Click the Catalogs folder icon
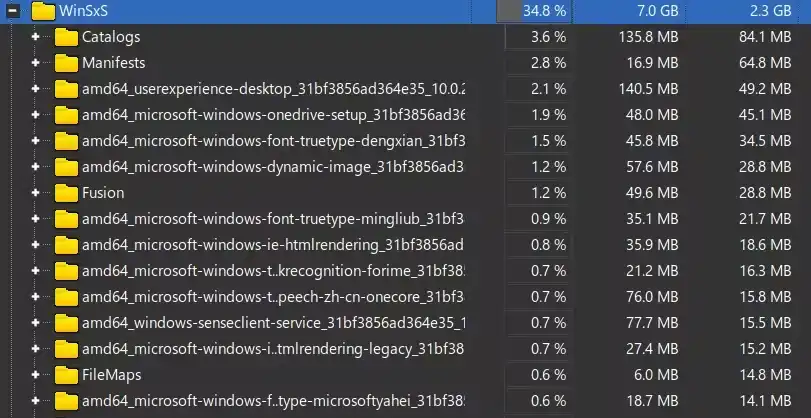 (x=66, y=37)
